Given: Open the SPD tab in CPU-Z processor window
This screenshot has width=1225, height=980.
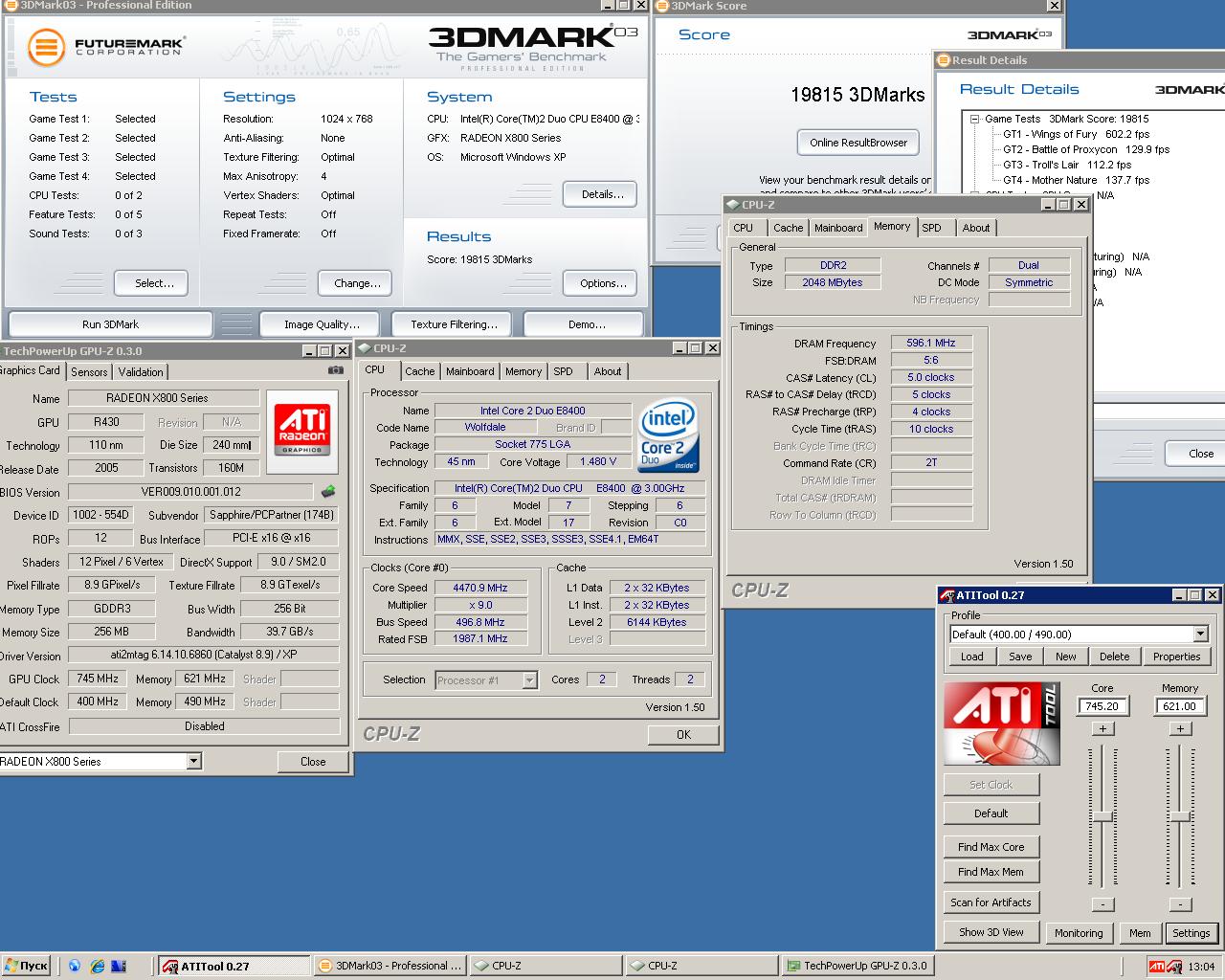Looking at the screenshot, I should click(x=564, y=371).
